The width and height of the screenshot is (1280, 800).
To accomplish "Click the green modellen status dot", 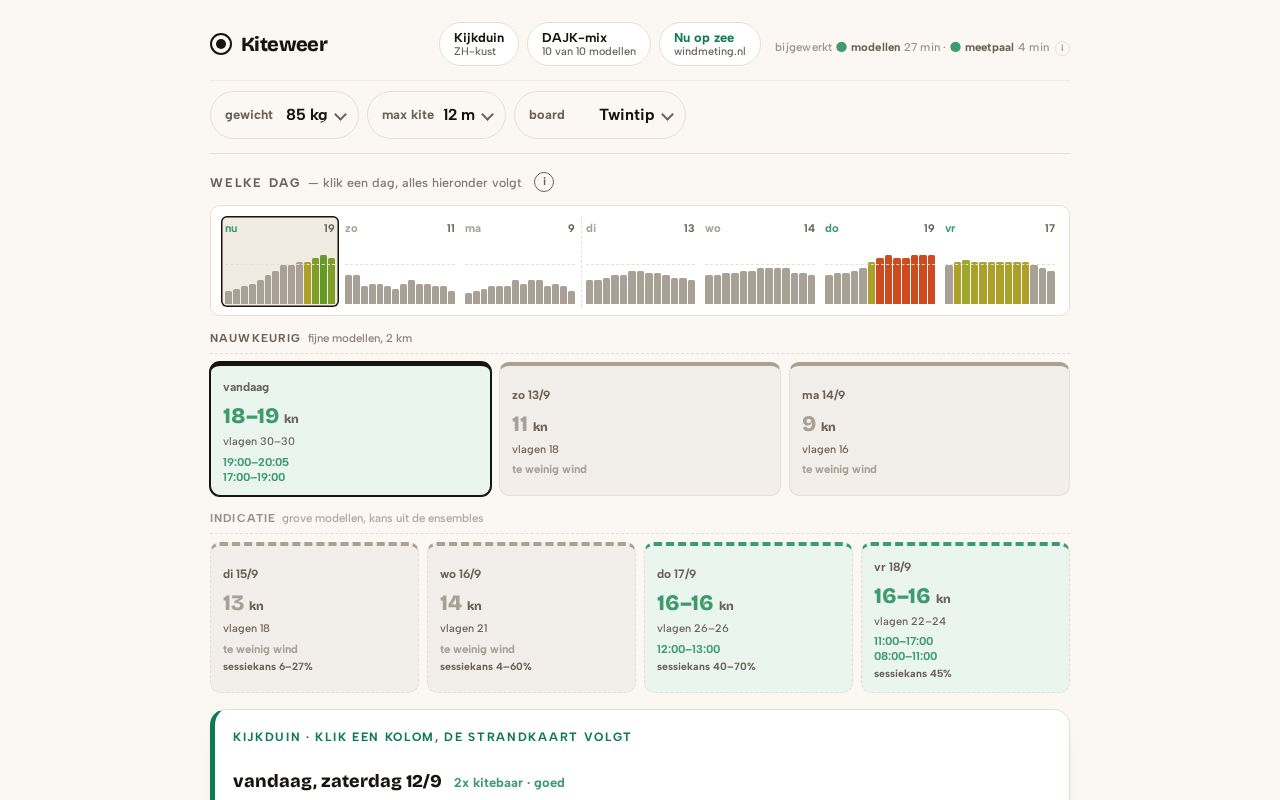I will coord(842,47).
